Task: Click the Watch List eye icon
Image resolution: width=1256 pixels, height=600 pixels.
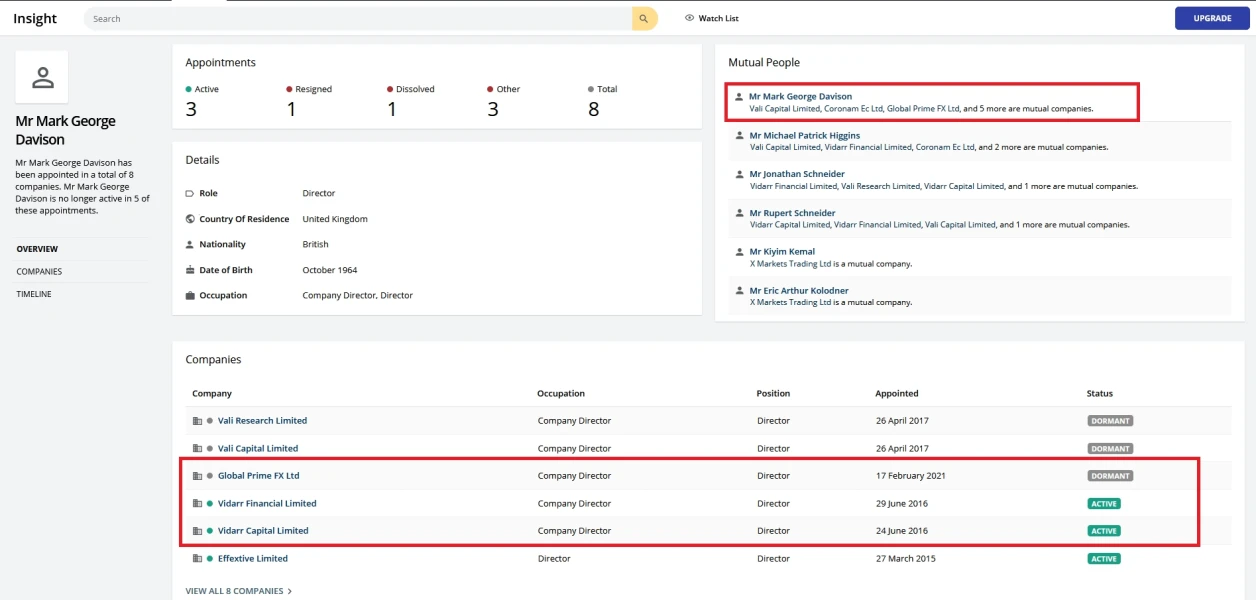Action: coord(689,18)
